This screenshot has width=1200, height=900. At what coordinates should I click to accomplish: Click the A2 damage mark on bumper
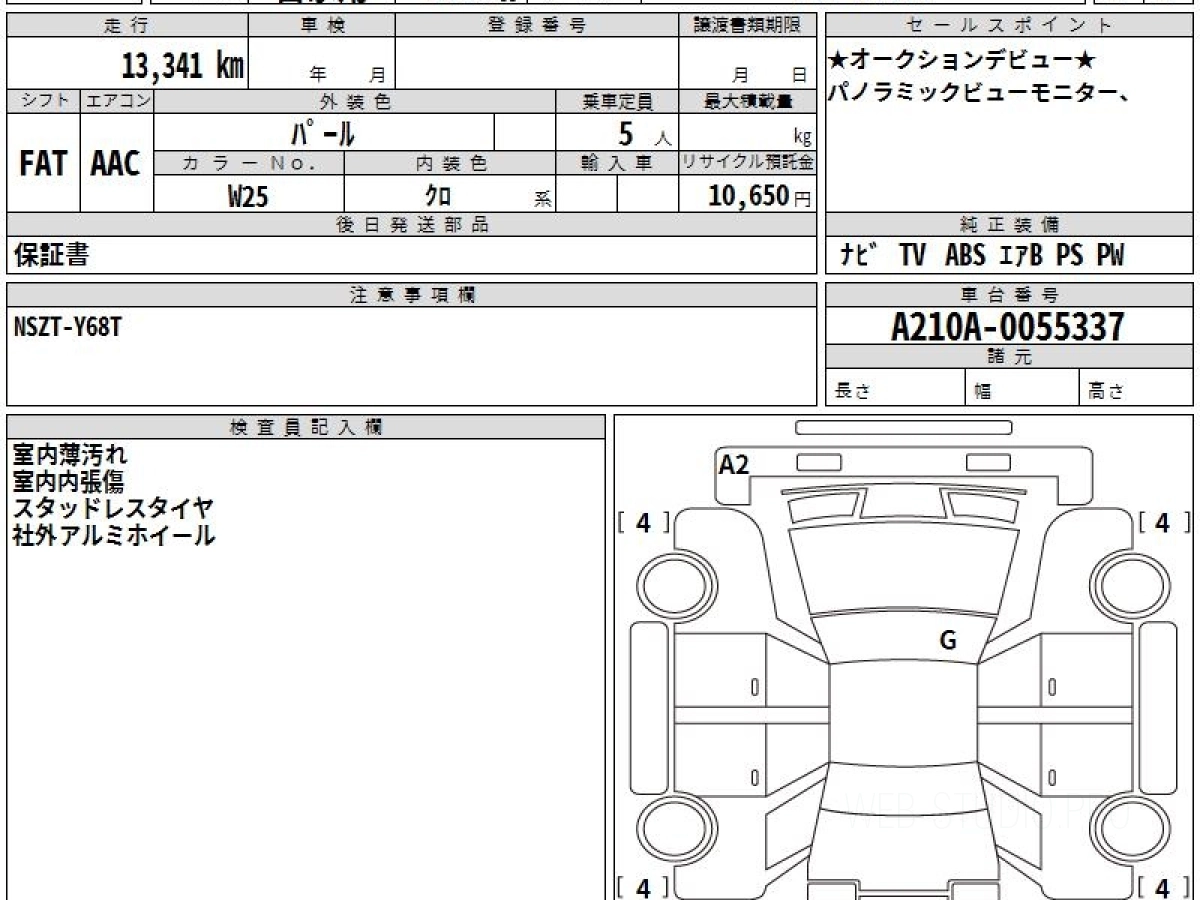[x=734, y=464]
